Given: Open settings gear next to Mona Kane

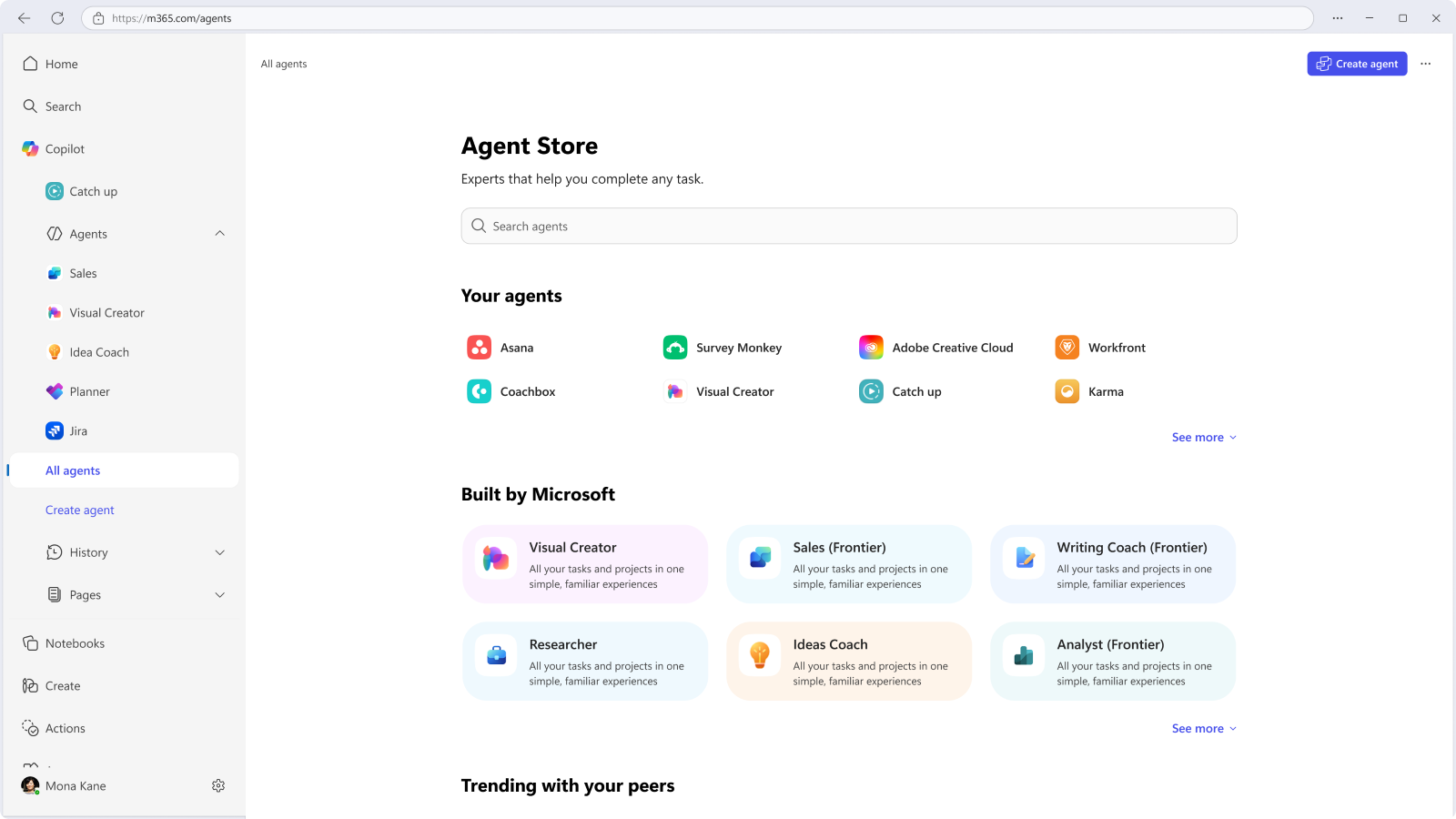Looking at the screenshot, I should pos(218,786).
